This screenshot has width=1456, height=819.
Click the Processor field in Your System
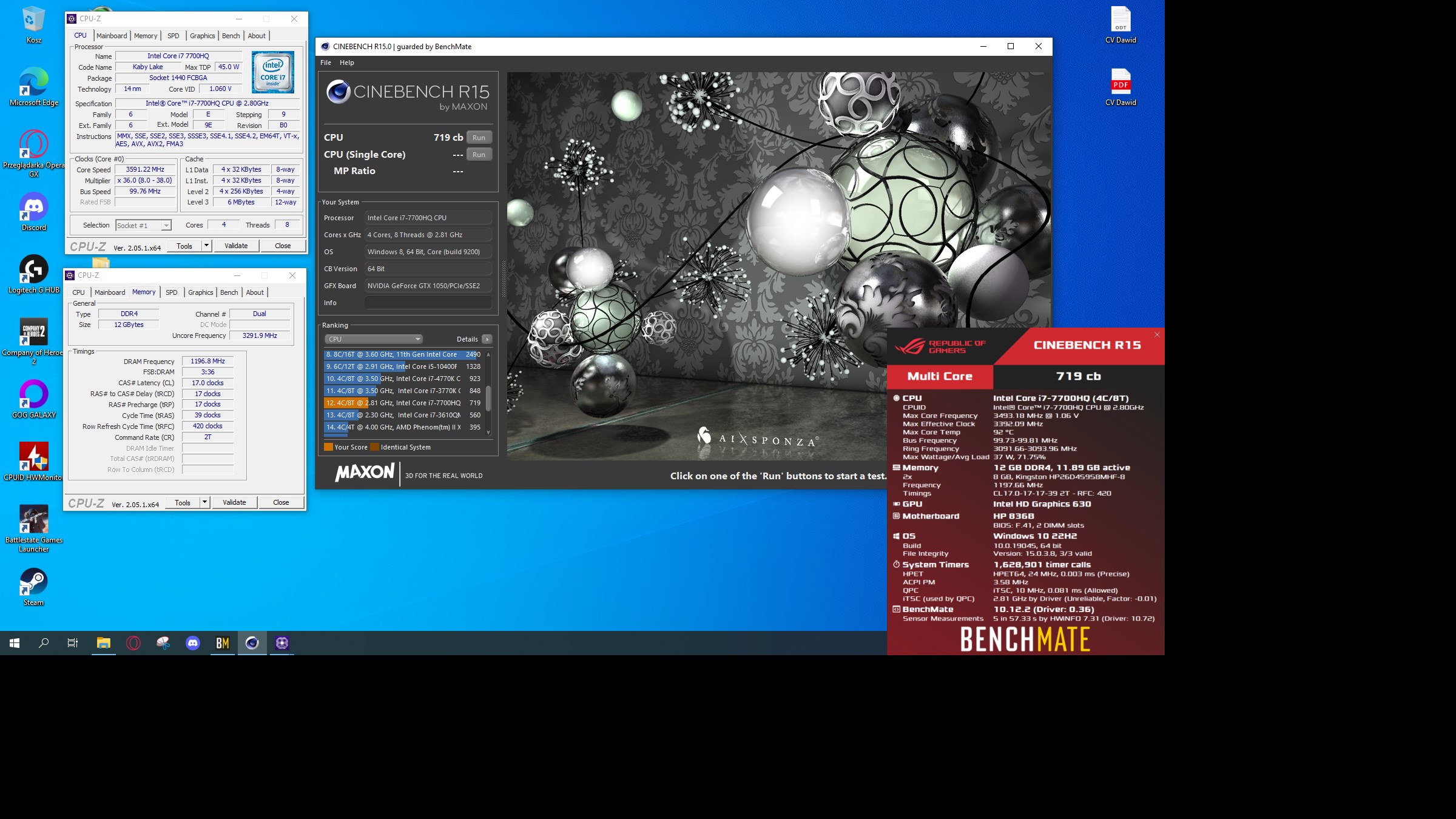428,218
